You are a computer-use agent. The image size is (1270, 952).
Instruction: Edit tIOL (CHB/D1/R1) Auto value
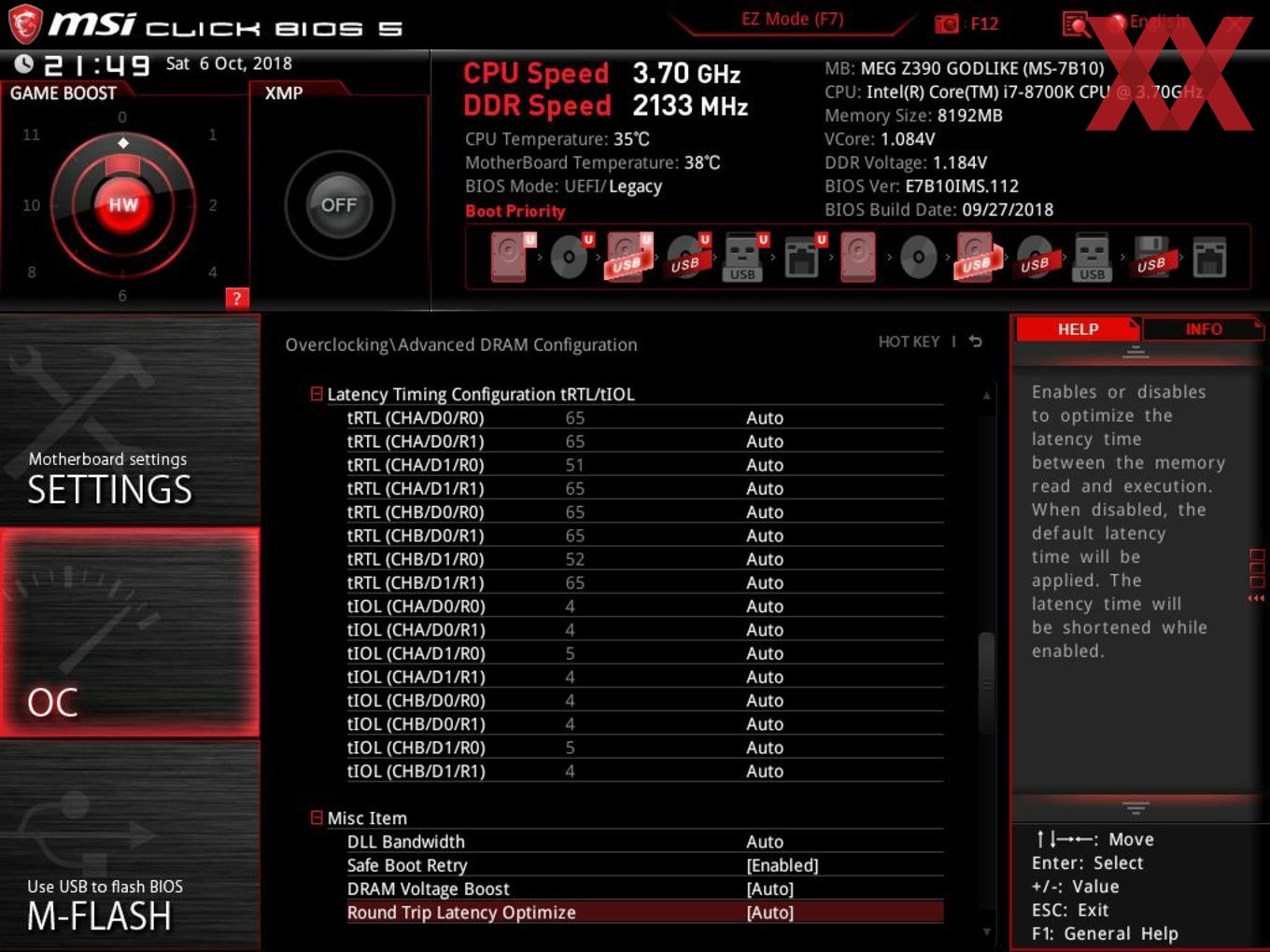[765, 771]
